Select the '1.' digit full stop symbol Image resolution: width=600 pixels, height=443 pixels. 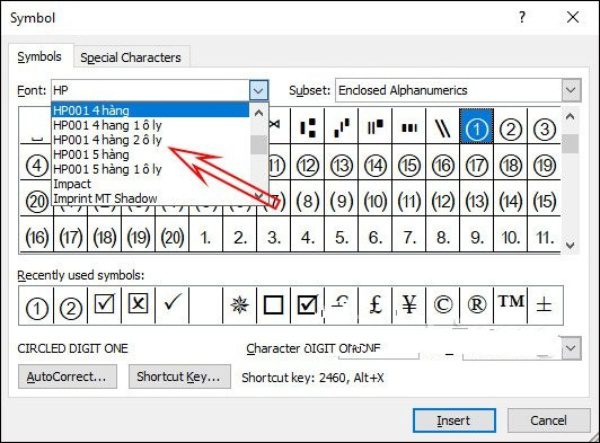pos(206,237)
